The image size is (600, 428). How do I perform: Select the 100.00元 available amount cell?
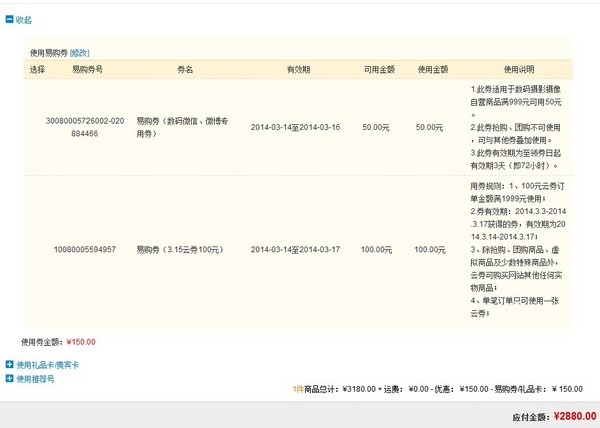[377, 250]
